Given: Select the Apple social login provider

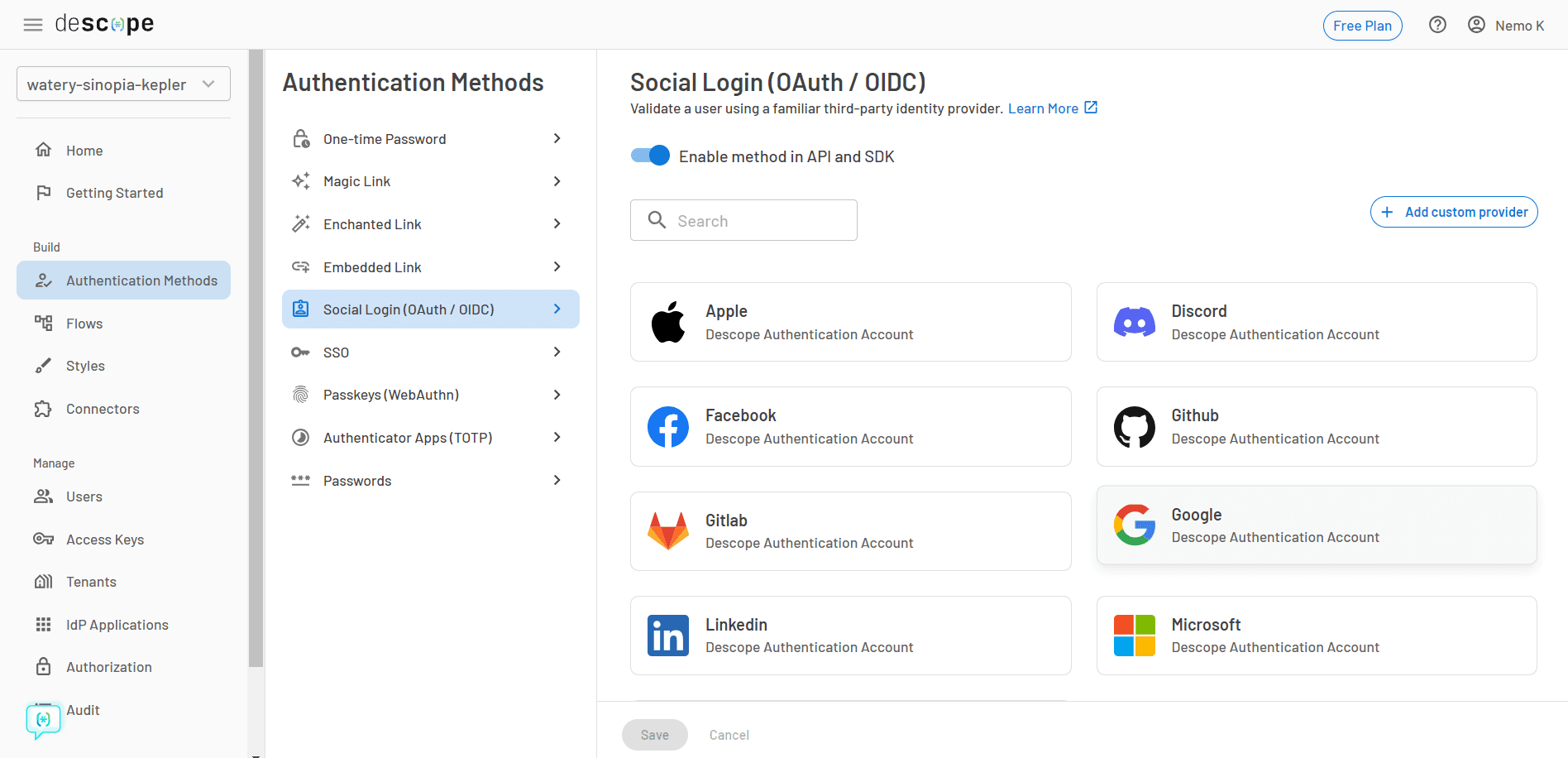Looking at the screenshot, I should pos(850,322).
